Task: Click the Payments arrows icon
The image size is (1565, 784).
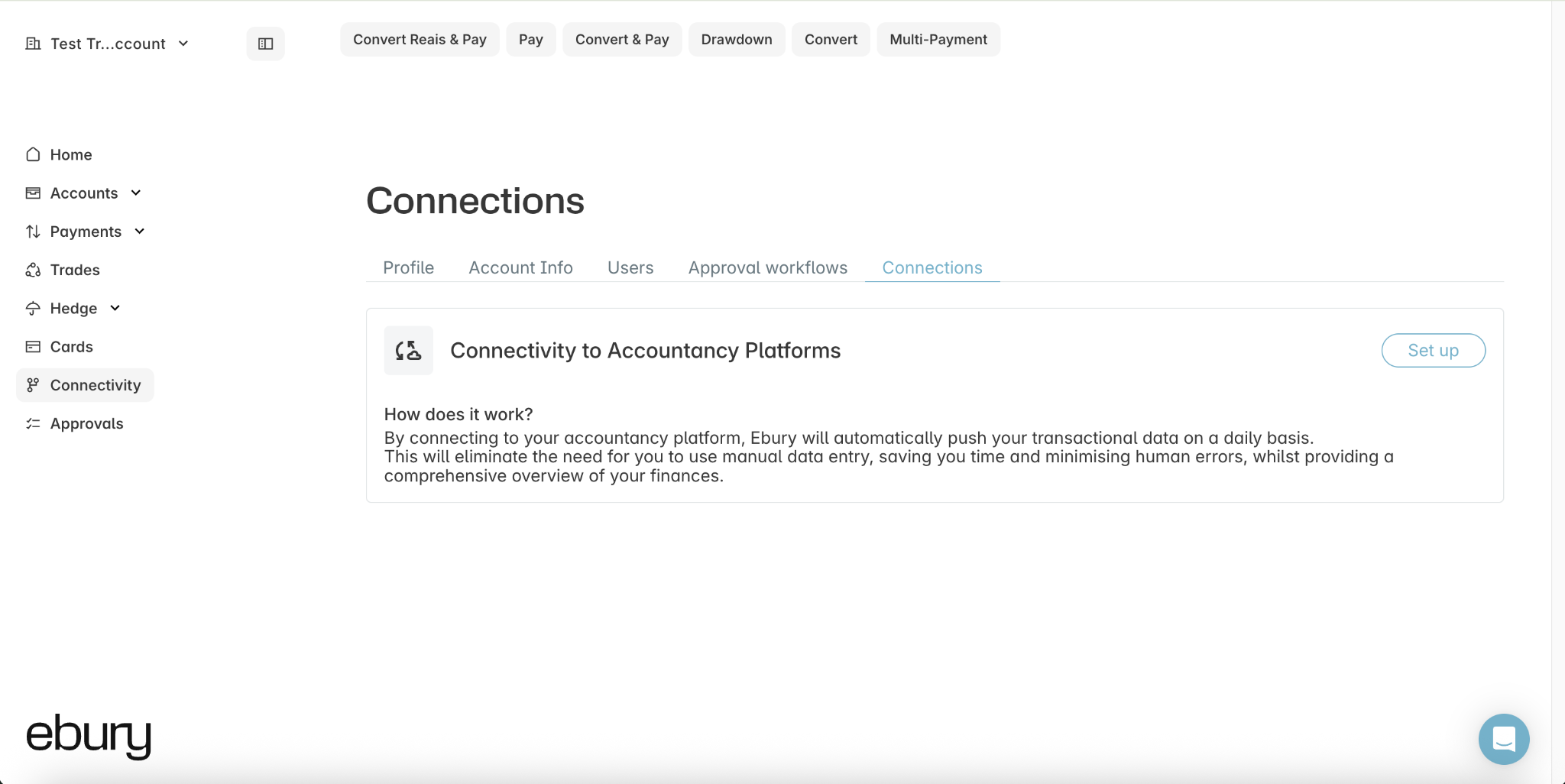Action: [33, 231]
